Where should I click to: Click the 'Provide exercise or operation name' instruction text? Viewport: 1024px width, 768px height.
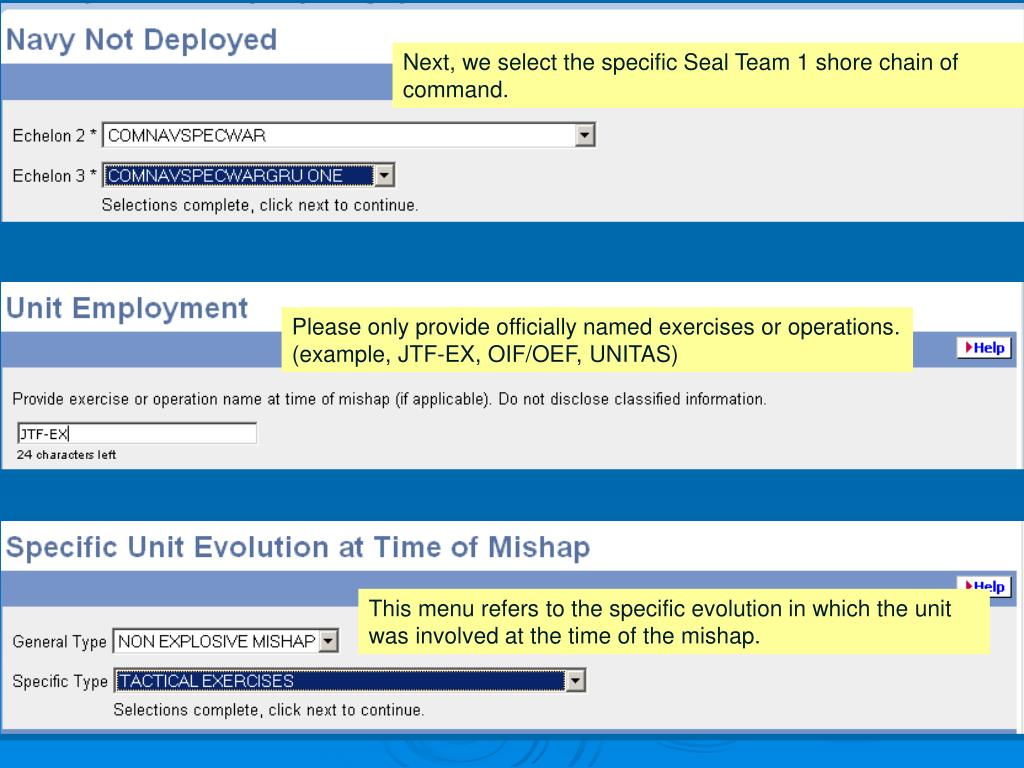[x=389, y=399]
